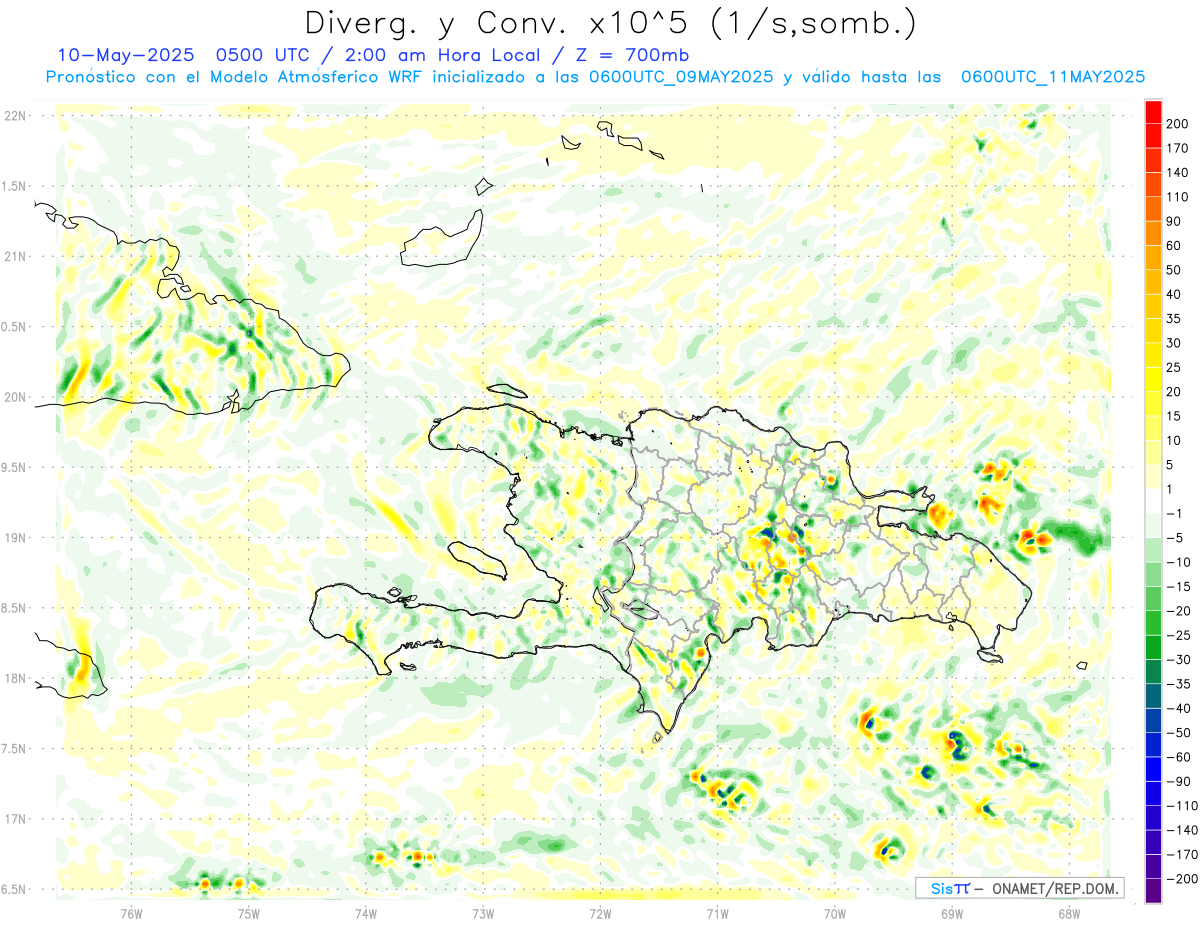Click the 72W longitude label

[600, 912]
